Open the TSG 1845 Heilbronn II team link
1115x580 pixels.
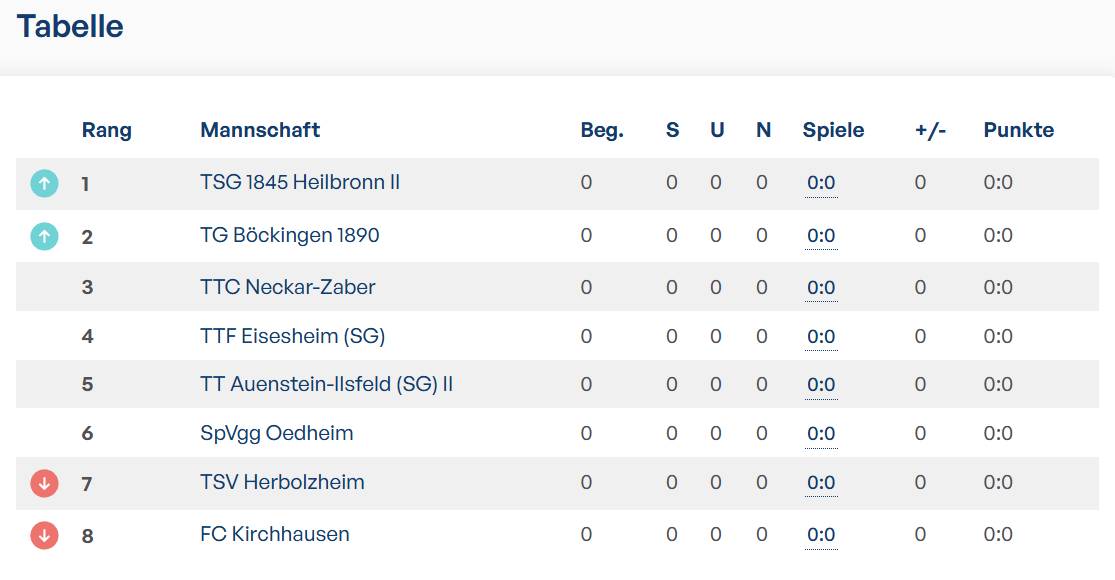coord(299,182)
